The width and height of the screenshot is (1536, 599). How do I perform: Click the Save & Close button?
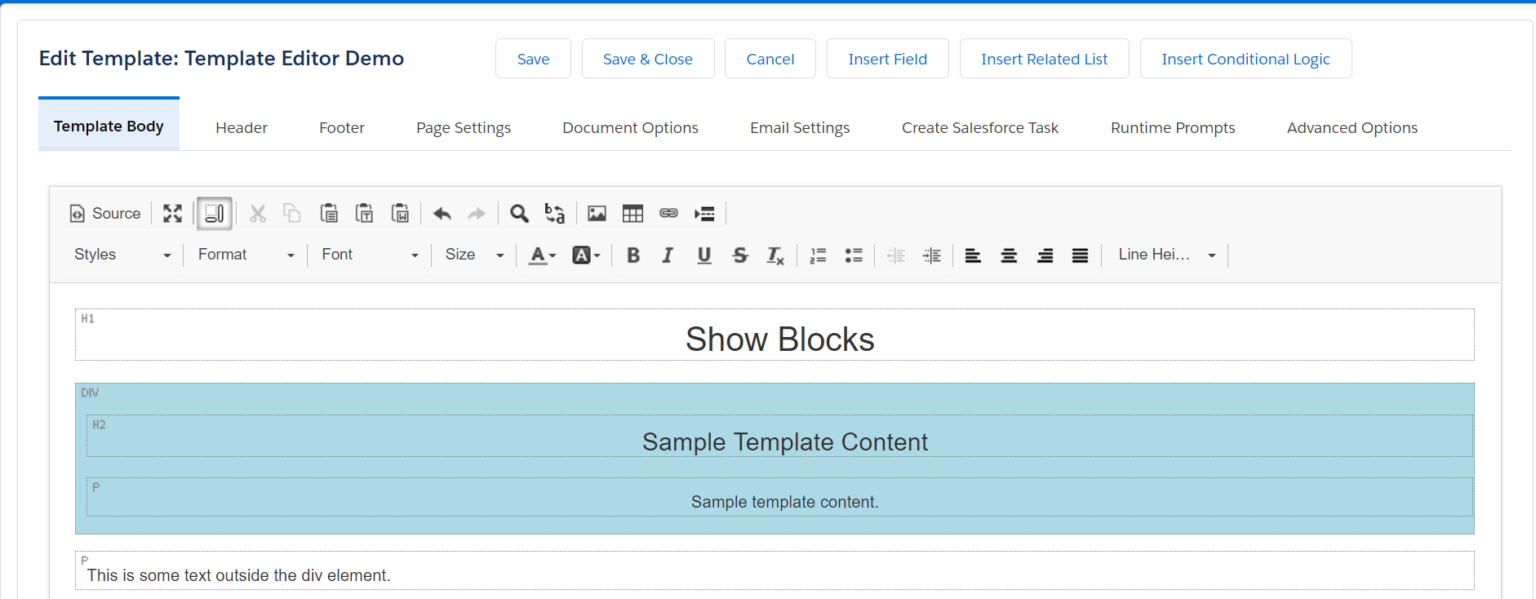pos(647,58)
